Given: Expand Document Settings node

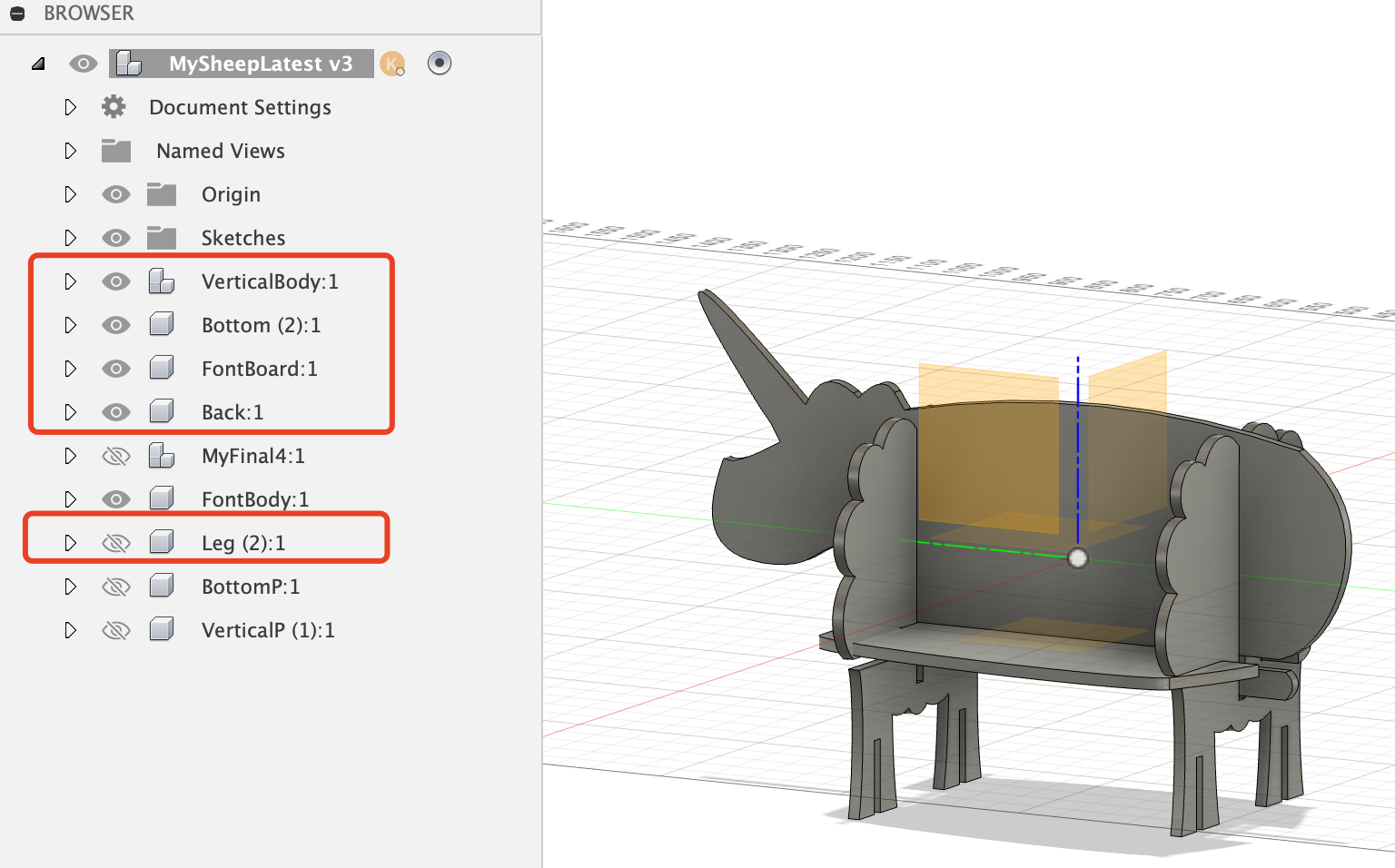Looking at the screenshot, I should (71, 107).
